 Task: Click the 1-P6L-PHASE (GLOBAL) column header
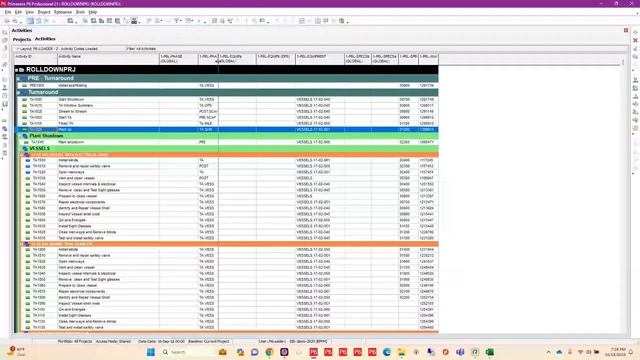tap(179, 59)
